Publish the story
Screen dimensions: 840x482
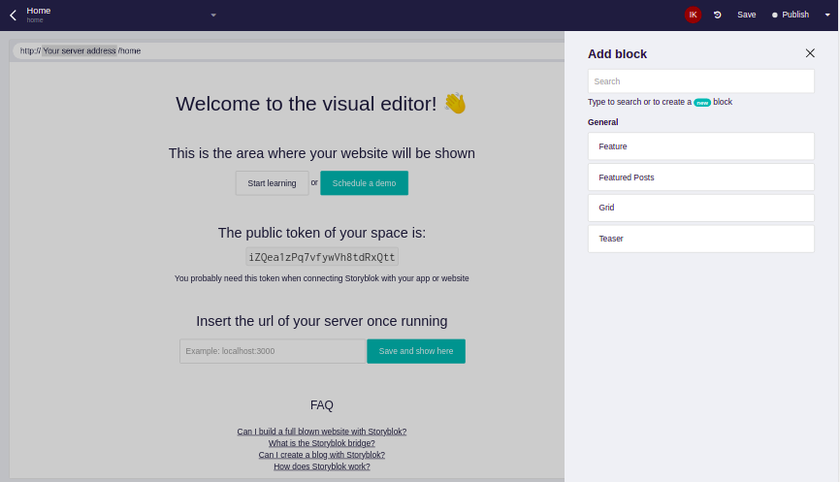coord(791,14)
